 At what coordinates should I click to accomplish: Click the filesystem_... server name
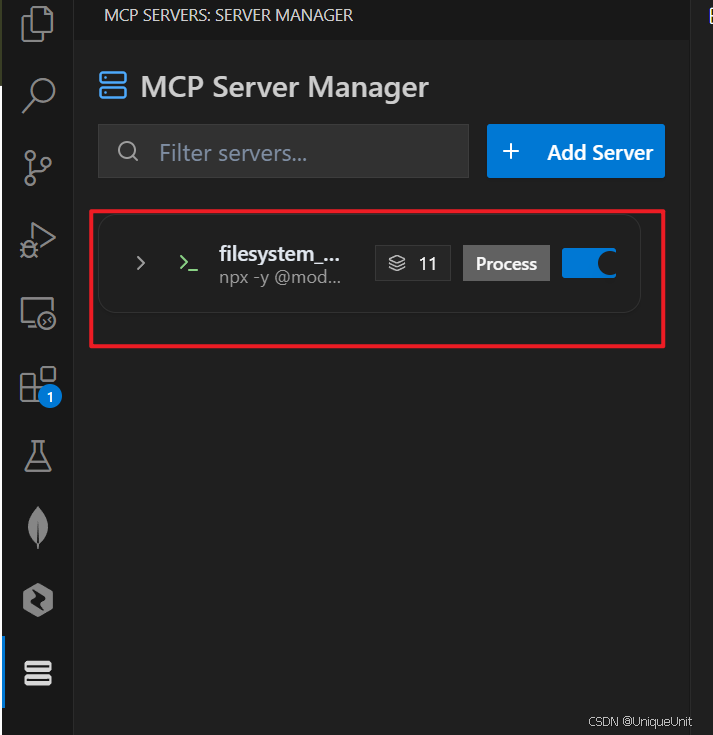(x=279, y=254)
